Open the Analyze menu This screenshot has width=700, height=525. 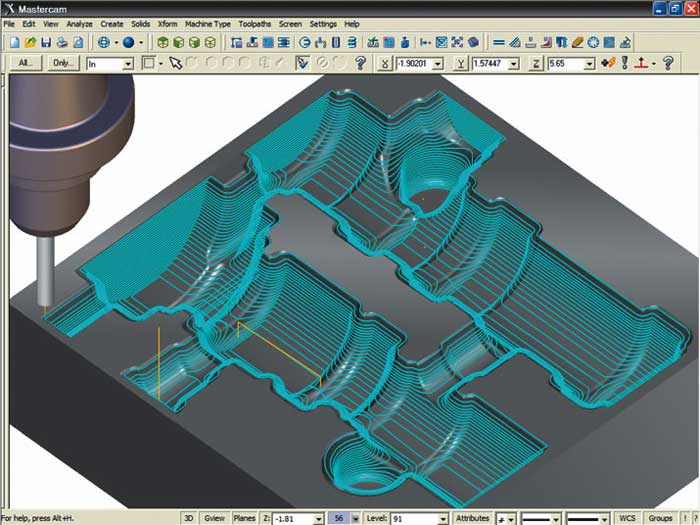click(79, 24)
